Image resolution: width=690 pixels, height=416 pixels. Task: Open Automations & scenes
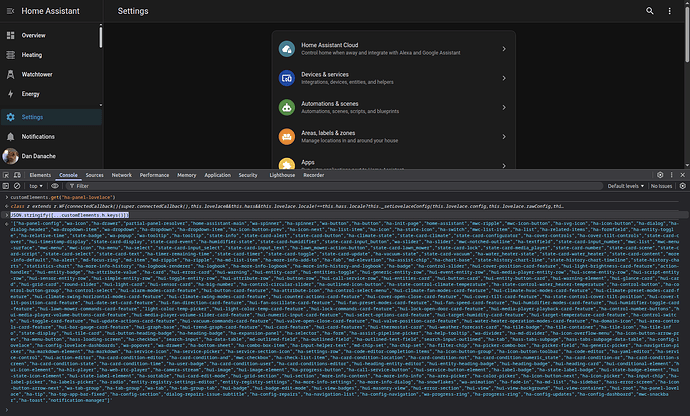[x=393, y=107]
